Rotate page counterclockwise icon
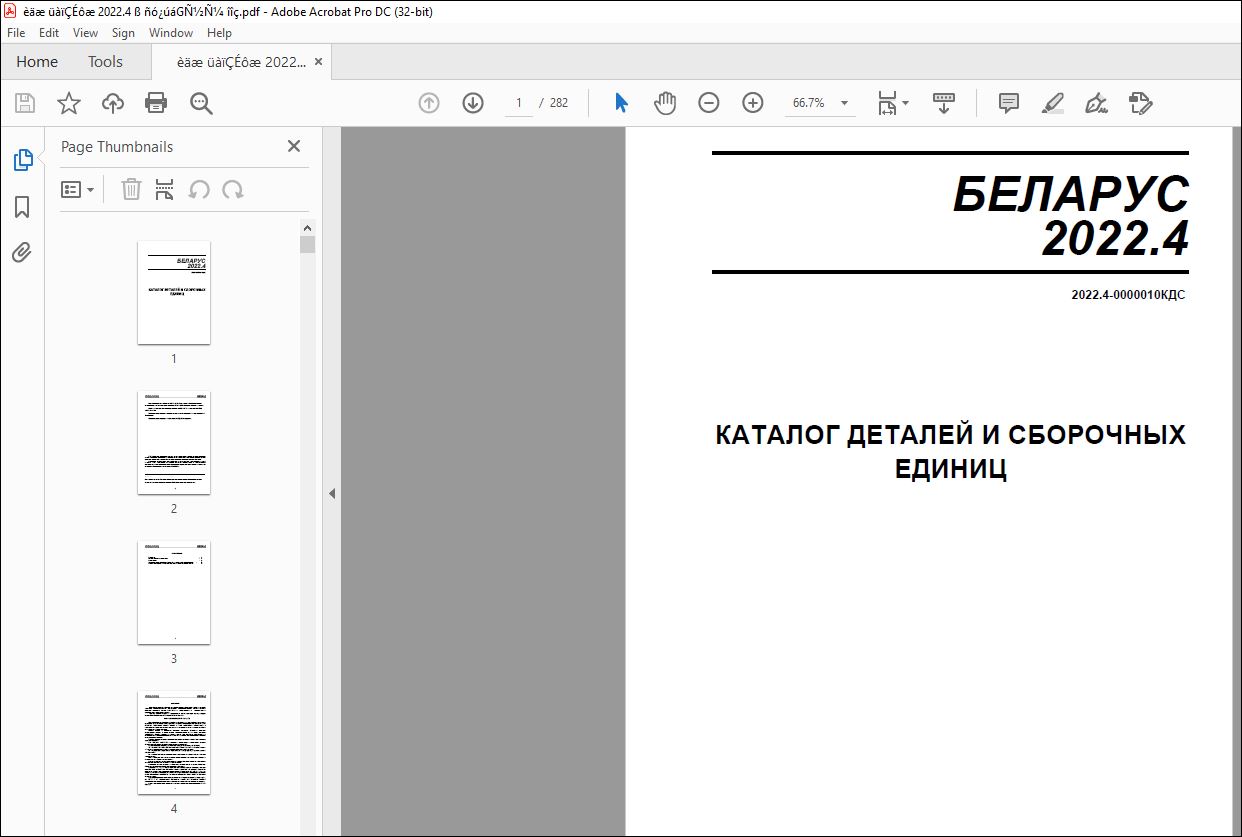Screen dimensions: 1242x837 coord(199,189)
